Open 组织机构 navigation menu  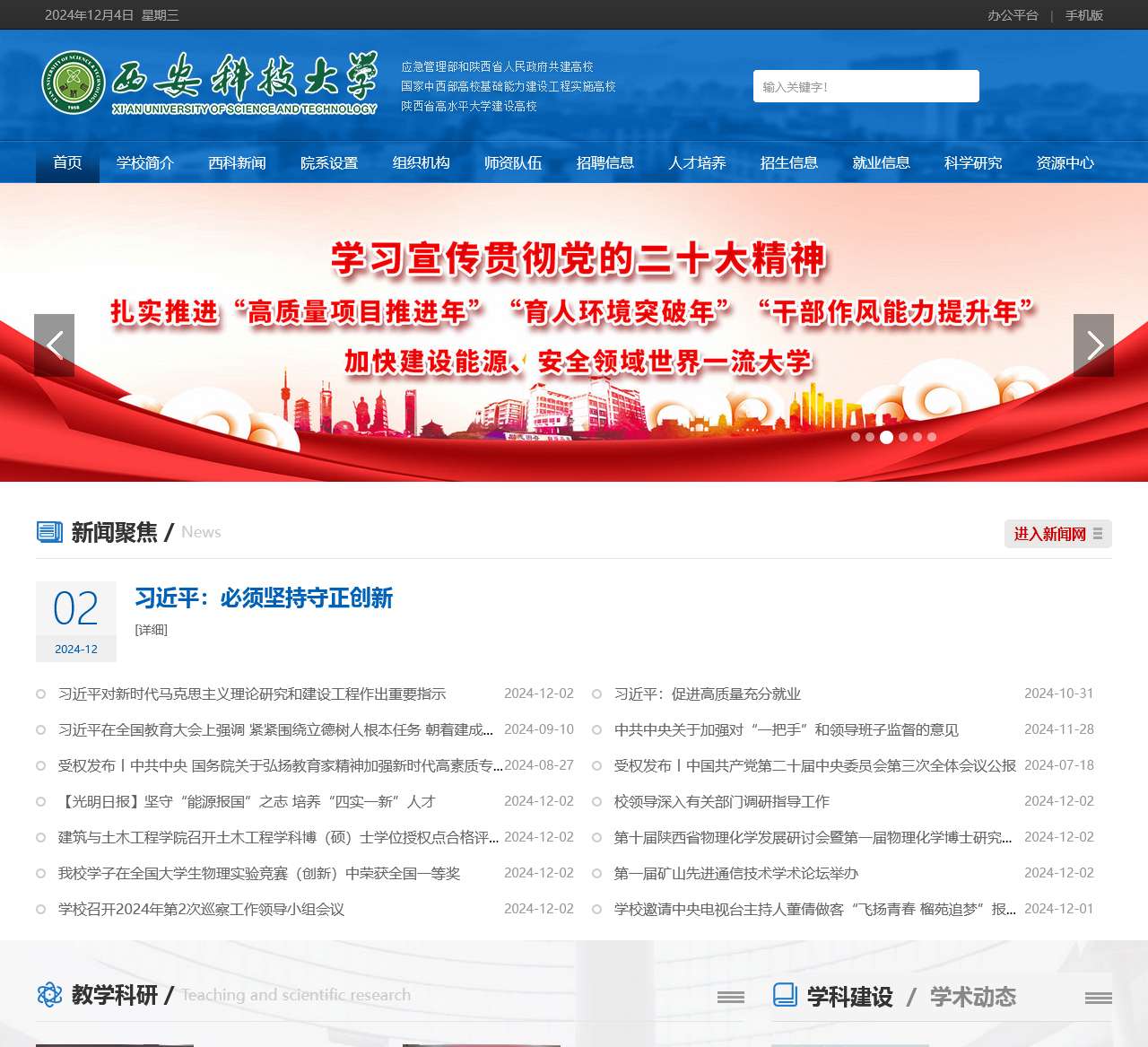tap(421, 162)
